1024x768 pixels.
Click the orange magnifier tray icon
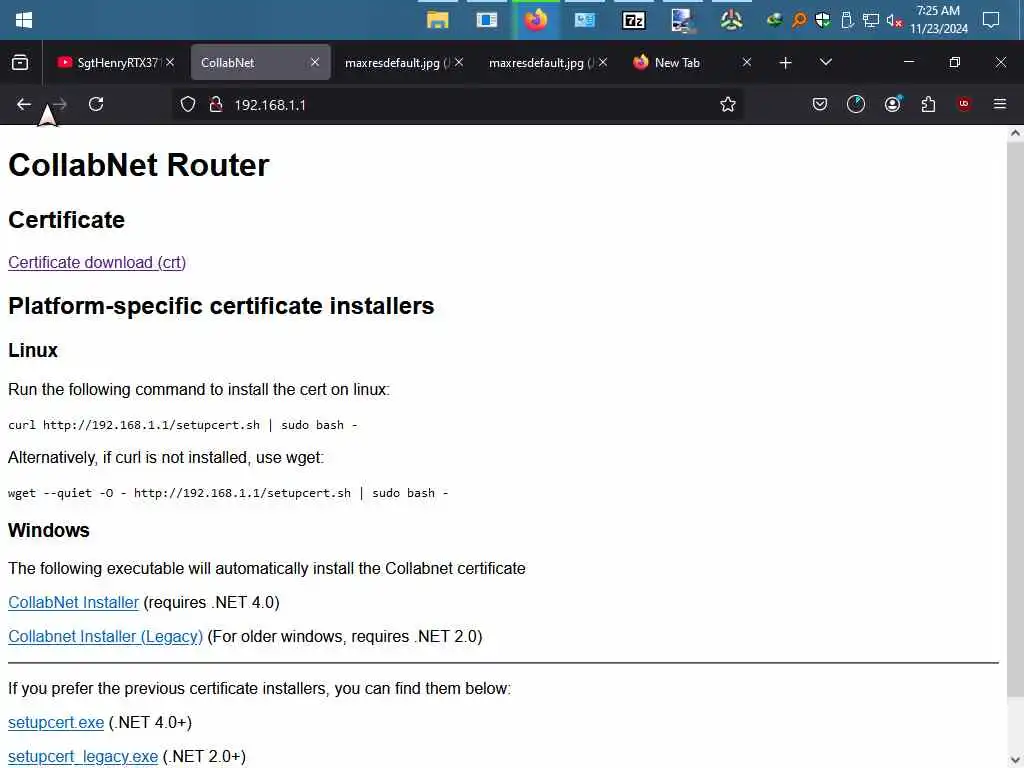coord(799,20)
